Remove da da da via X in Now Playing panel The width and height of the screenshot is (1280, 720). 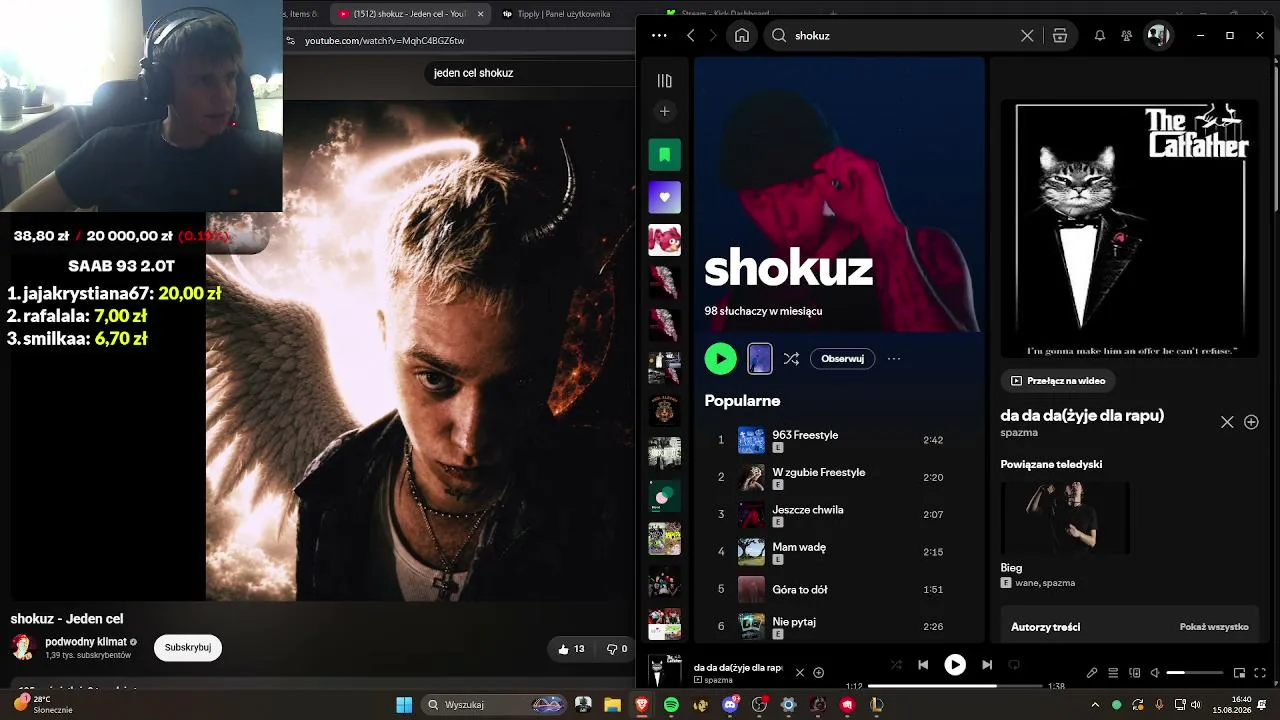1227,422
